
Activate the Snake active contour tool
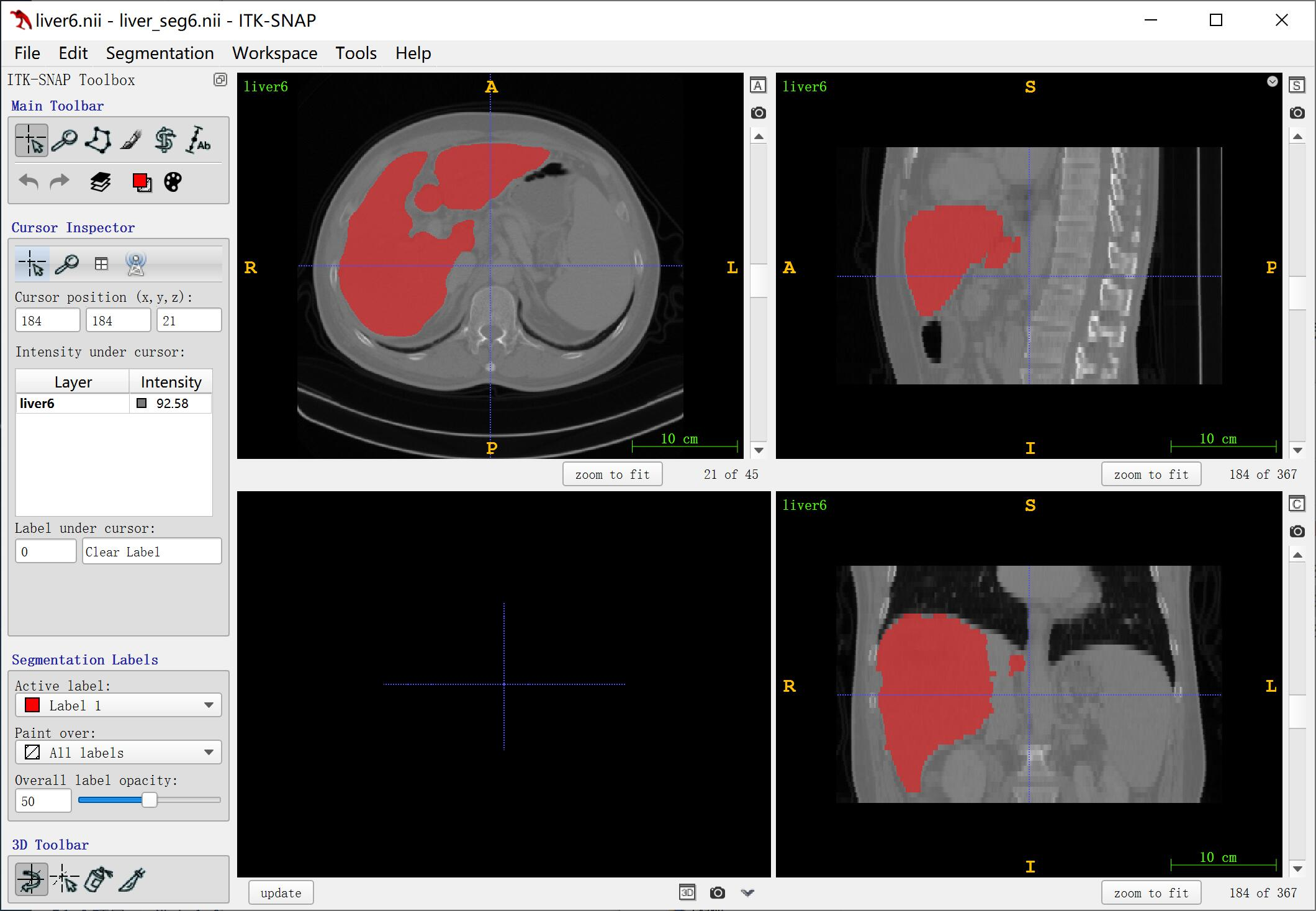point(164,140)
